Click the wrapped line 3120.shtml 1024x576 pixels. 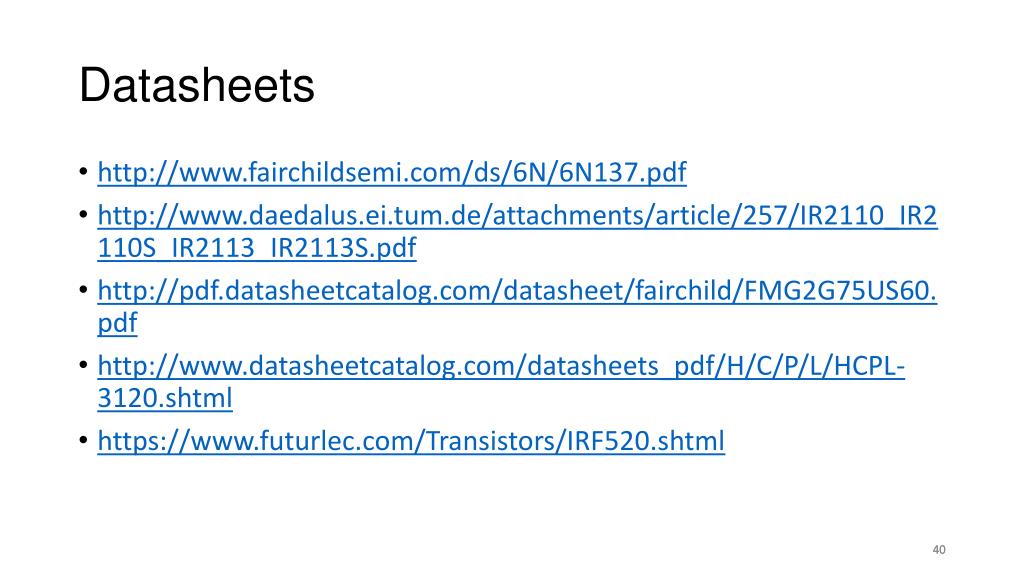click(165, 398)
